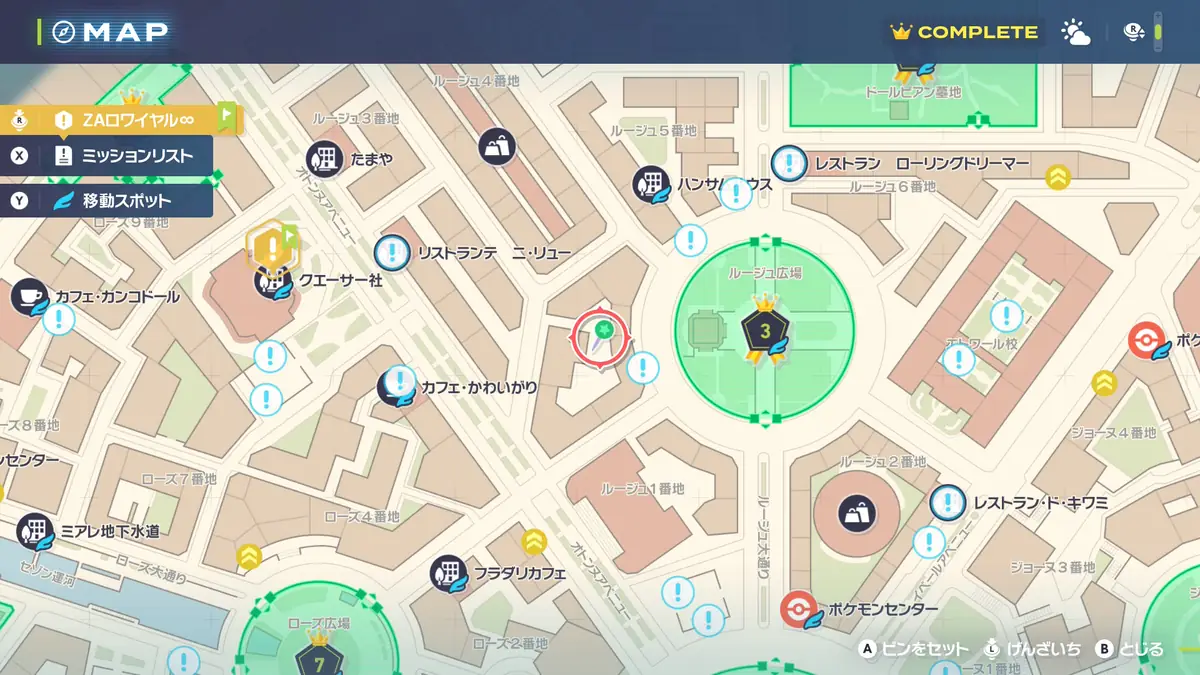The height and width of the screenshot is (675, 1200).
Task: Open the ミッションリスト panel
Action: (120, 156)
